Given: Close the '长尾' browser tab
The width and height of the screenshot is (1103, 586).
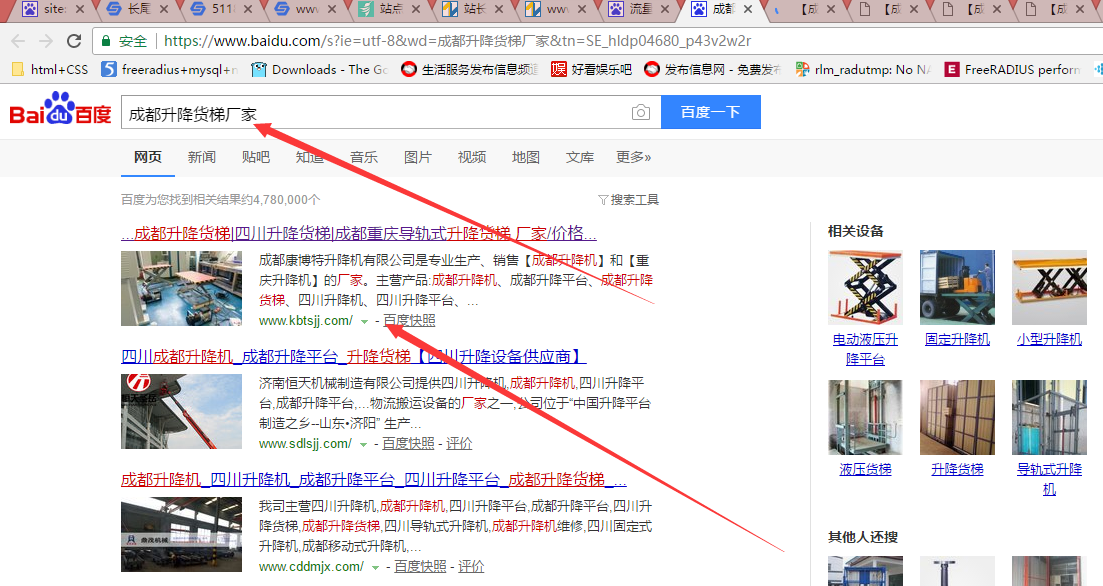Looking at the screenshot, I should coord(164,9).
